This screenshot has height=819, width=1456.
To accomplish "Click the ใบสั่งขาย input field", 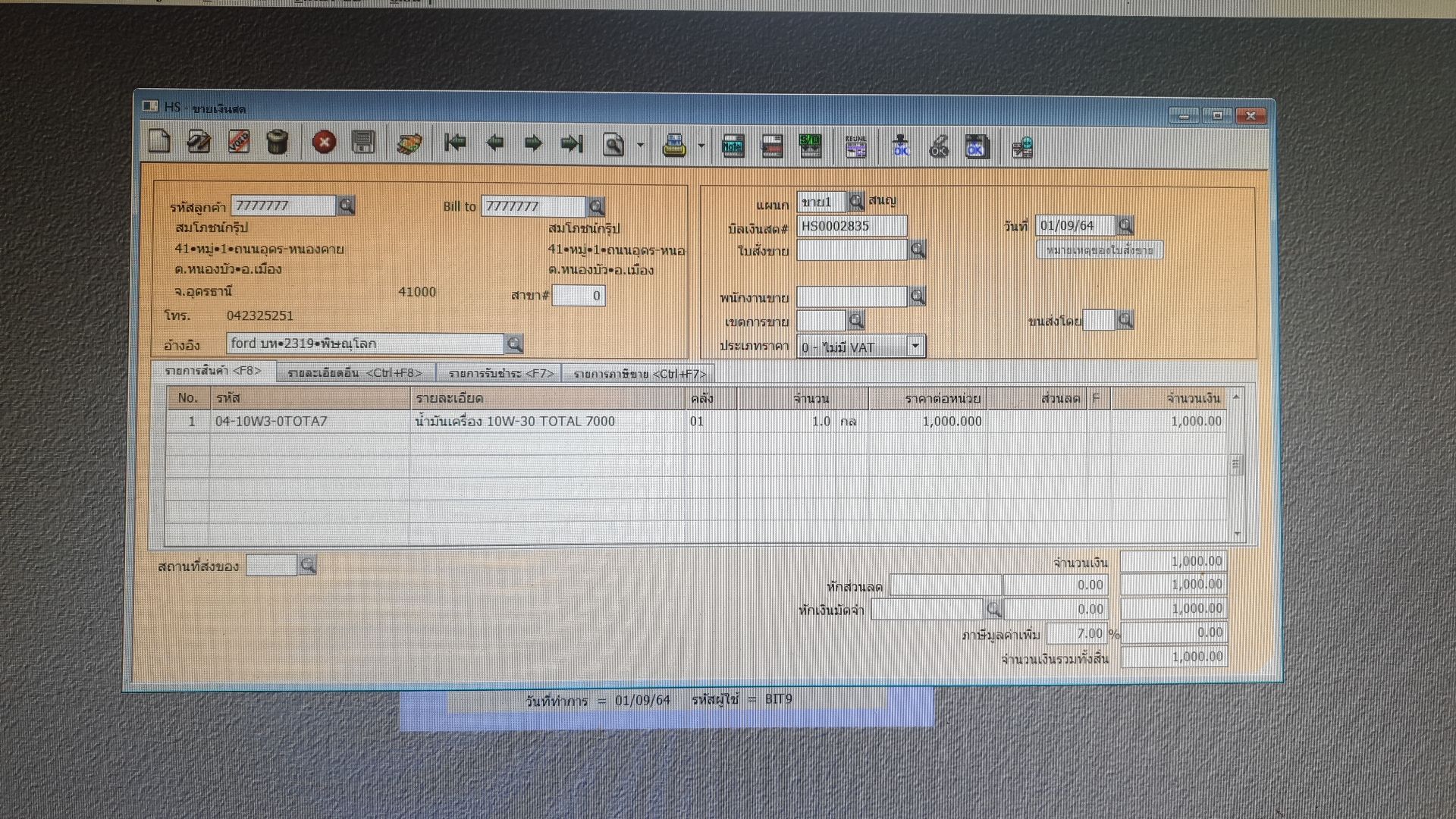I will [x=852, y=249].
